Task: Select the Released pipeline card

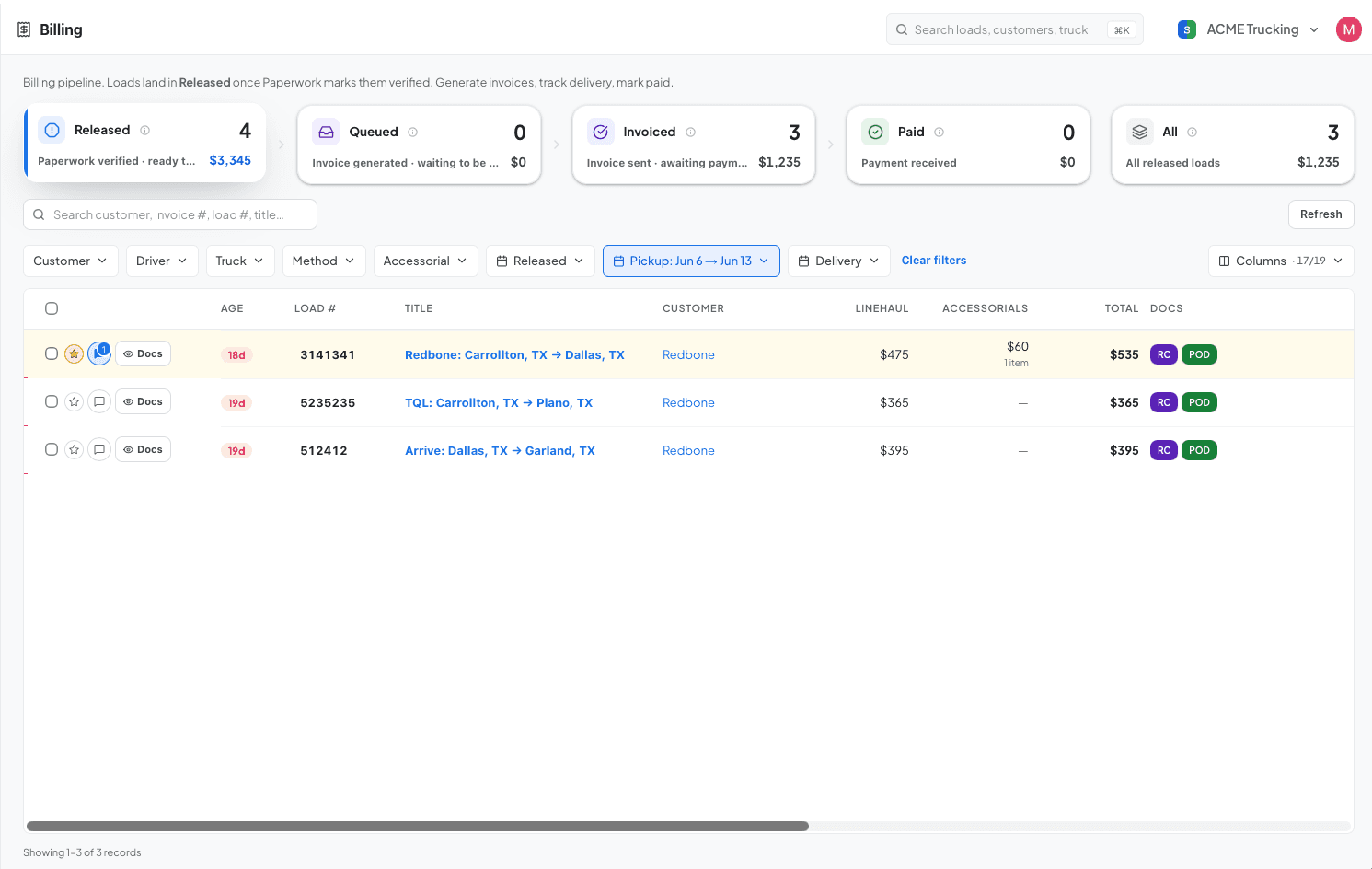Action: point(144,143)
